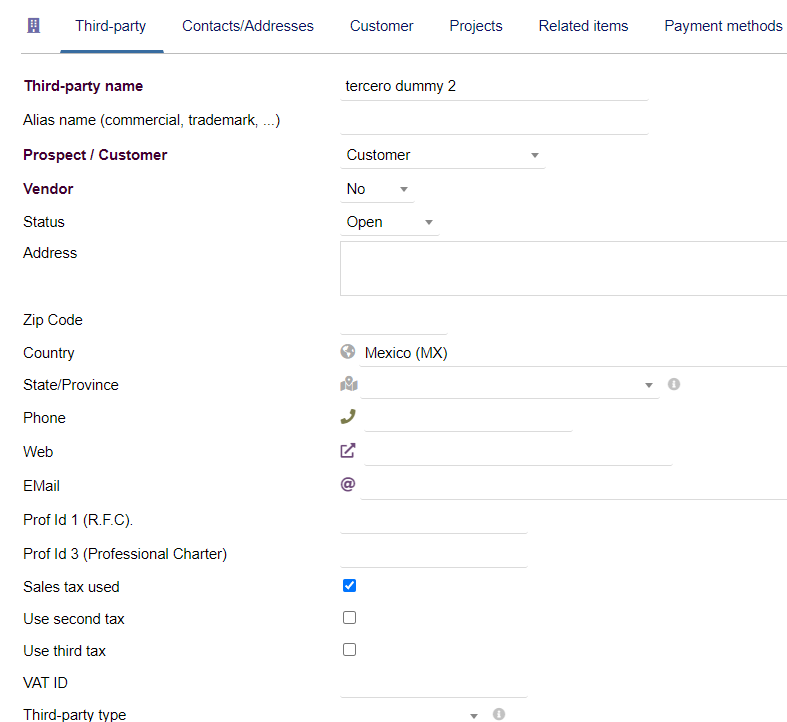
Task: Click the map icon beside State/Province
Action: 349,385
